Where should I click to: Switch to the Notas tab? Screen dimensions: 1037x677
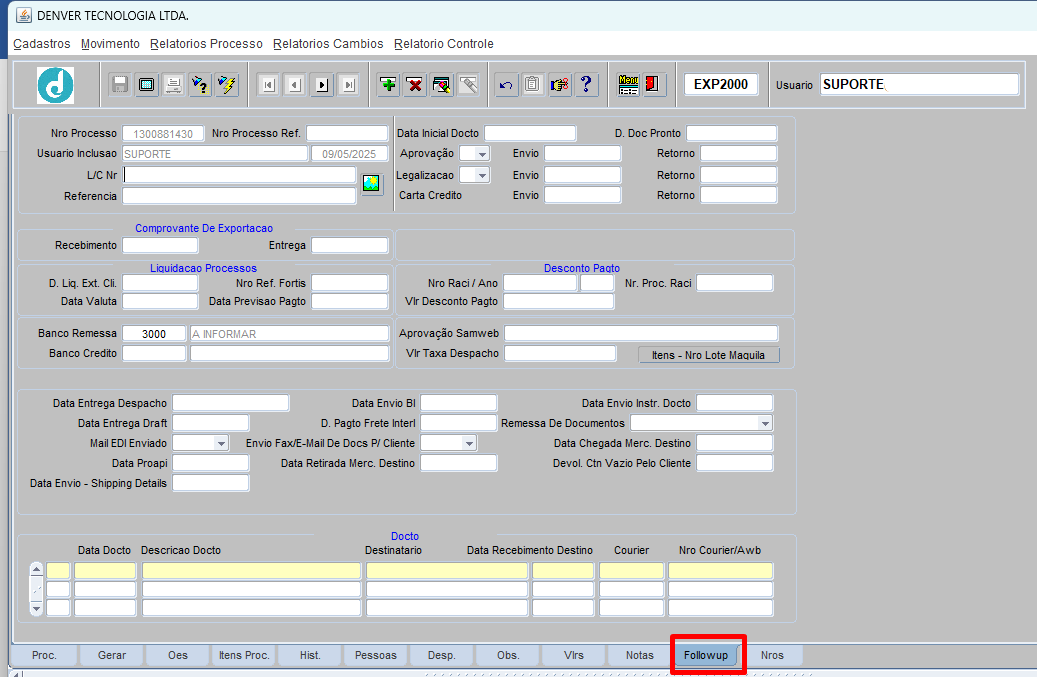(x=639, y=655)
